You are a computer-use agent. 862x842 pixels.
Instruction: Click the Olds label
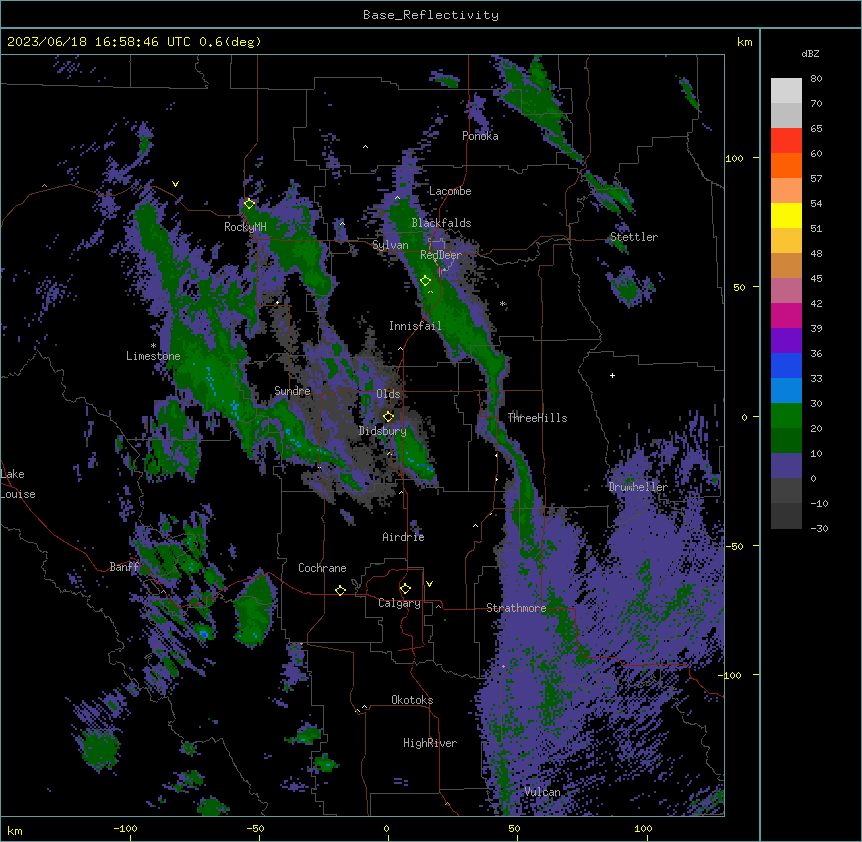point(388,394)
